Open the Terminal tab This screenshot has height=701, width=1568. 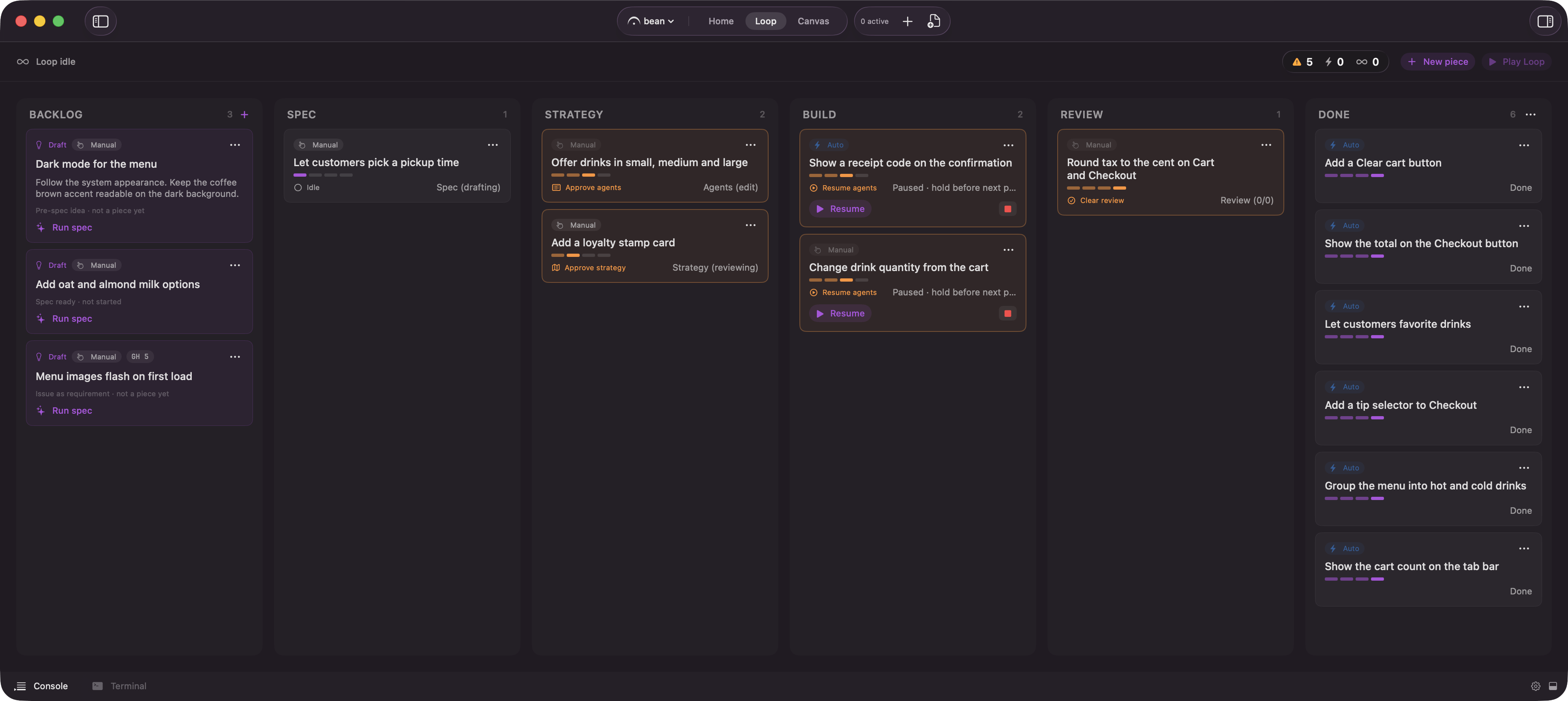[119, 686]
